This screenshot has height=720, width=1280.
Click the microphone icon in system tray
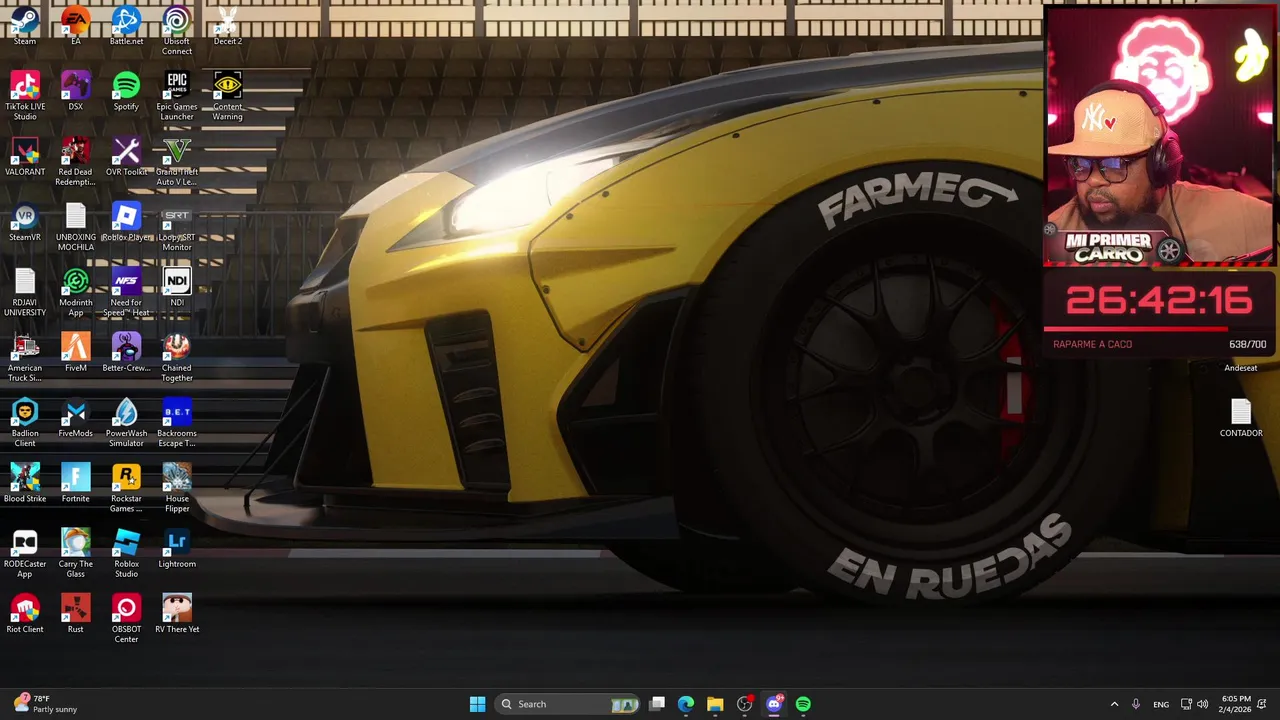point(1135,704)
